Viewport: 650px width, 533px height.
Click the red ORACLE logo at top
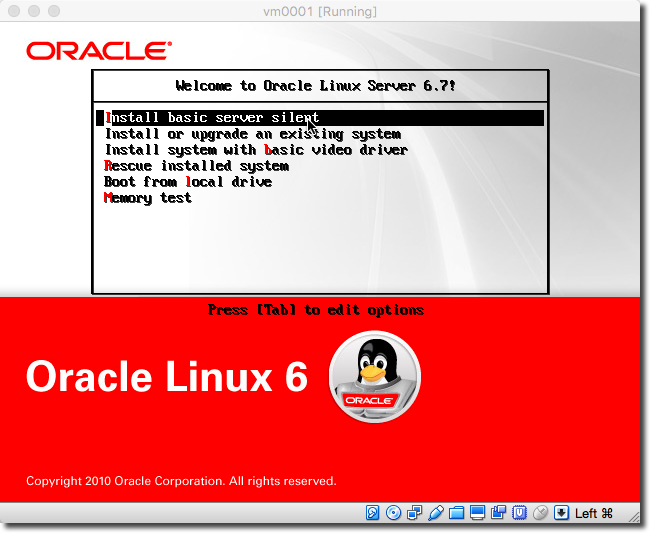coord(99,51)
